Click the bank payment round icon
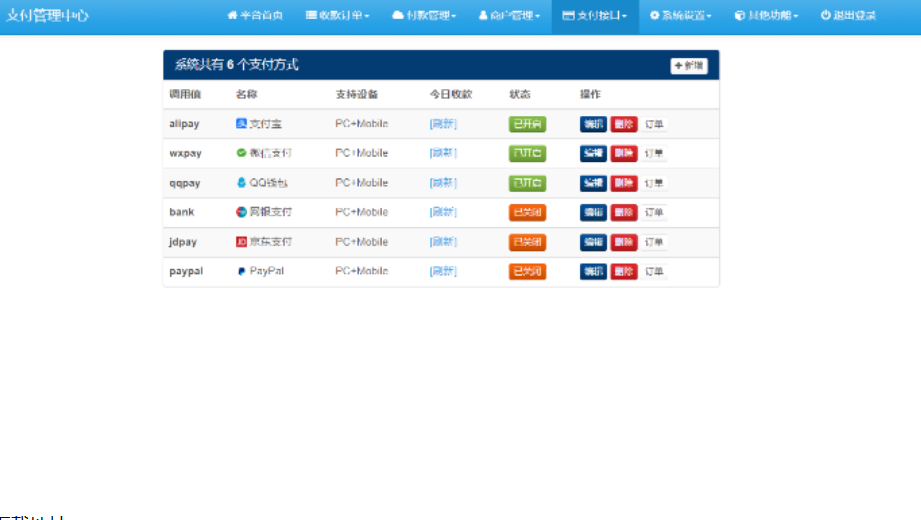 241,212
